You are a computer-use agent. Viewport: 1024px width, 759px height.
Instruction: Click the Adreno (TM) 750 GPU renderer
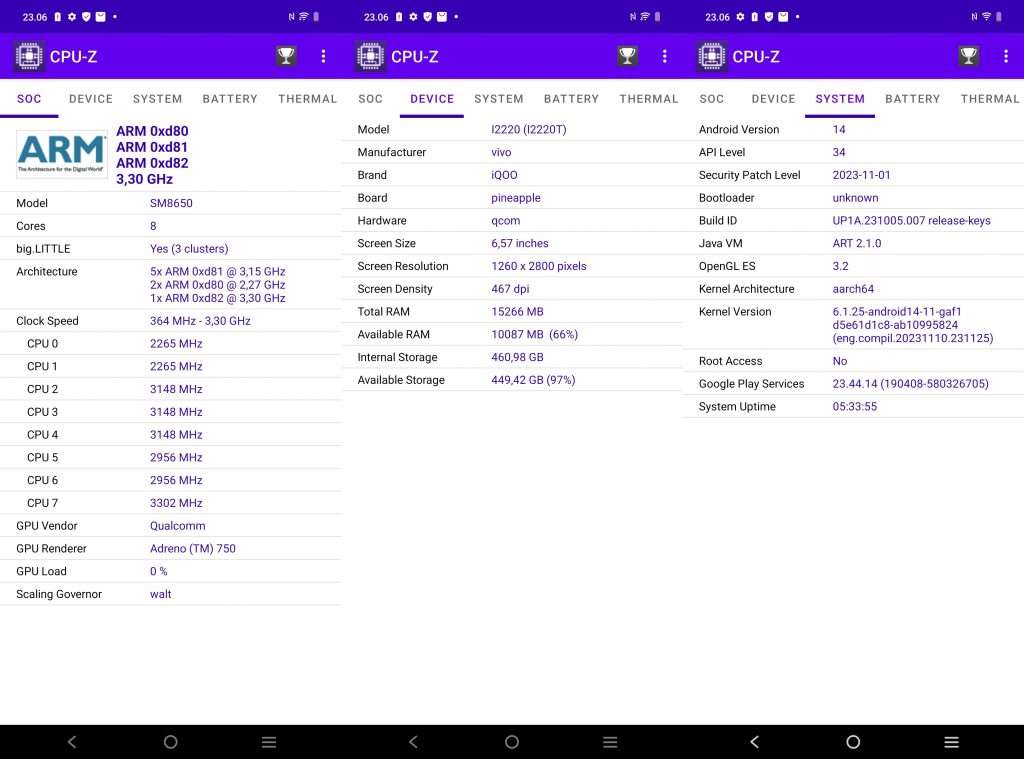193,549
